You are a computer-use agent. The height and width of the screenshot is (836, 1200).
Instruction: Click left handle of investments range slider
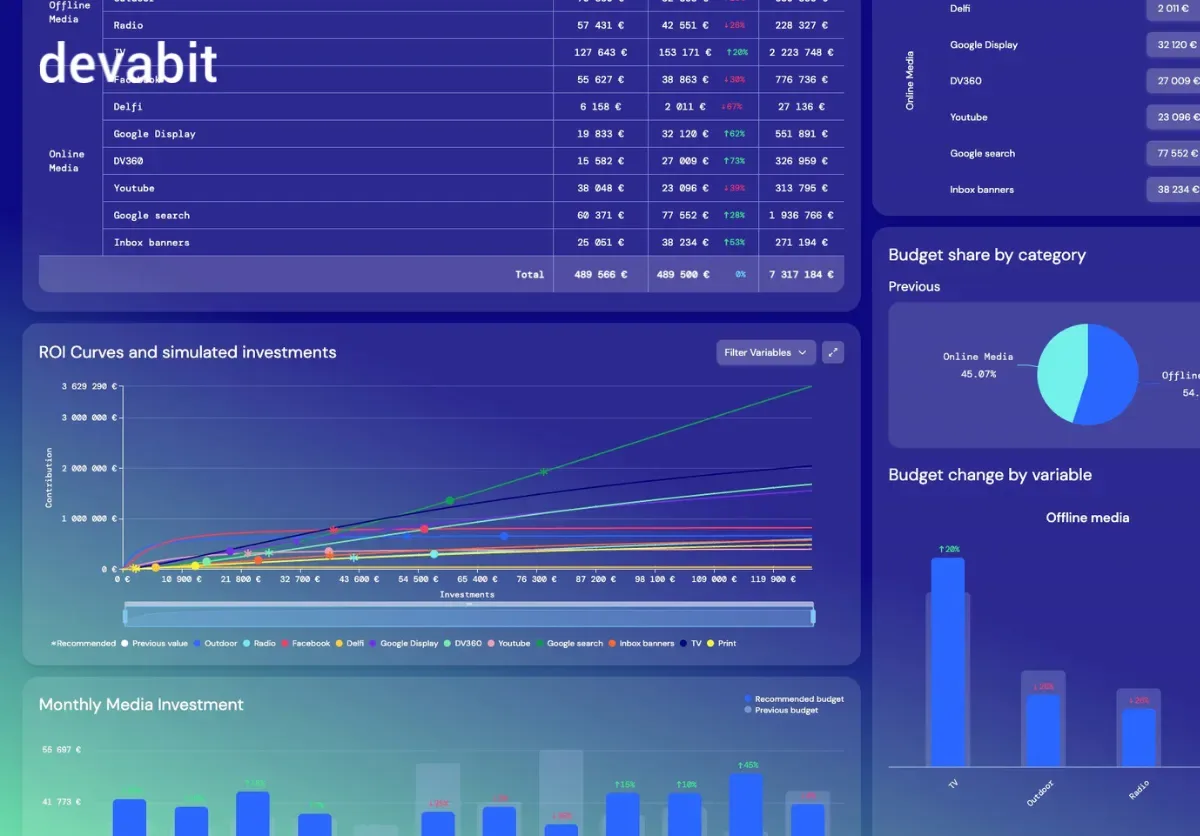pyautogui.click(x=126, y=616)
